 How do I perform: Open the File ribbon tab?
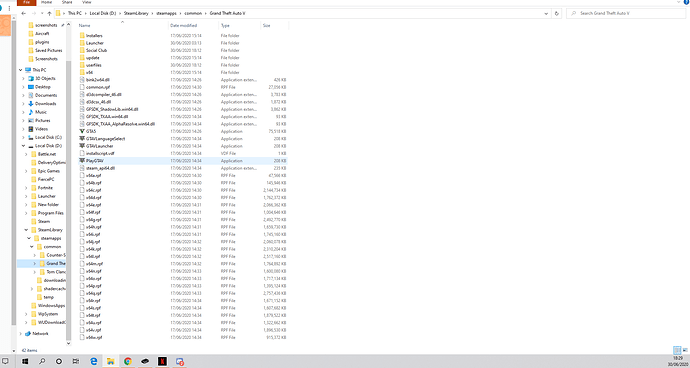point(26,2)
